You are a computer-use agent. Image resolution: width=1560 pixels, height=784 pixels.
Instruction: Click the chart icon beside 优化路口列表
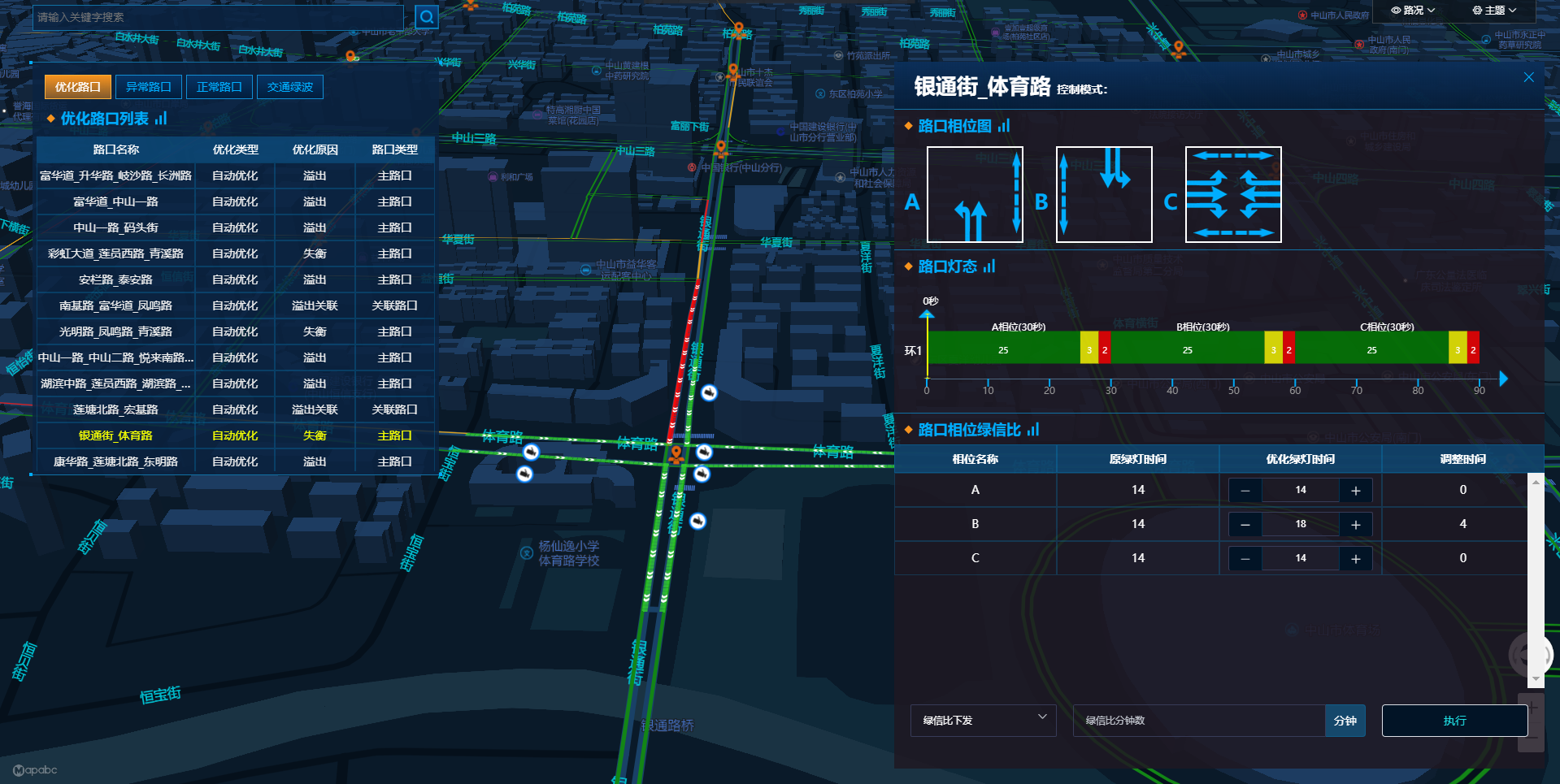coord(161,119)
